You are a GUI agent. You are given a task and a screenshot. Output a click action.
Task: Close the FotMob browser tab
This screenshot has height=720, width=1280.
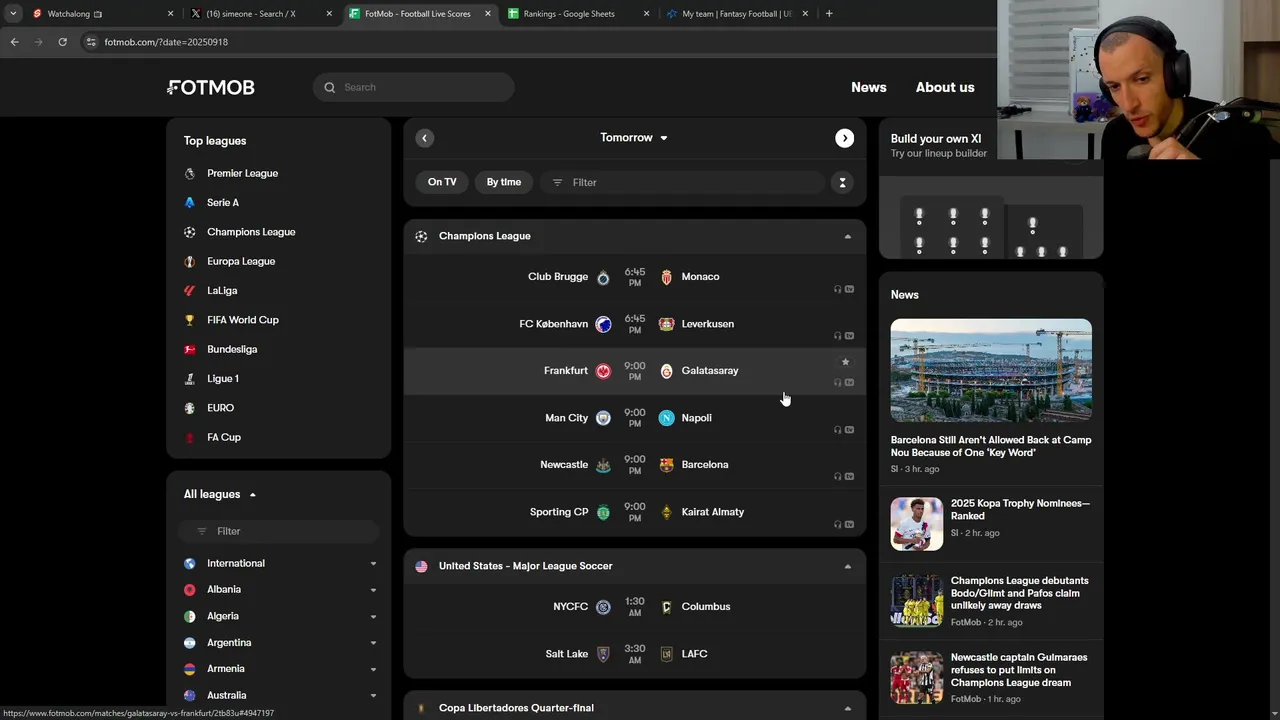488,14
